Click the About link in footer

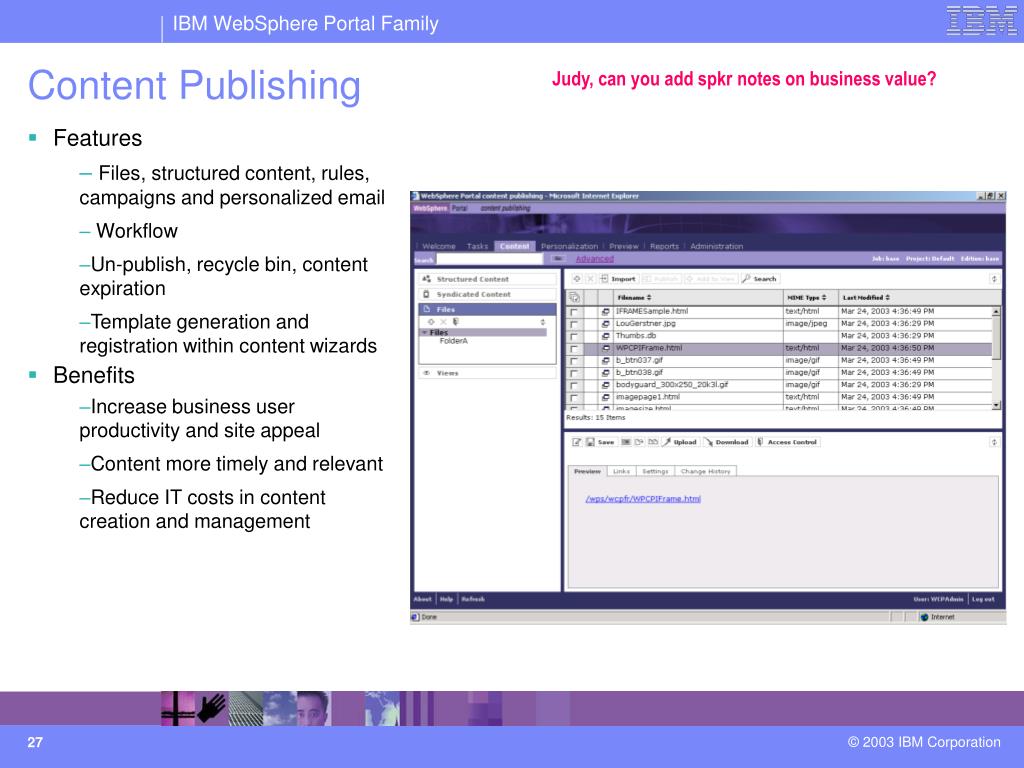423,599
